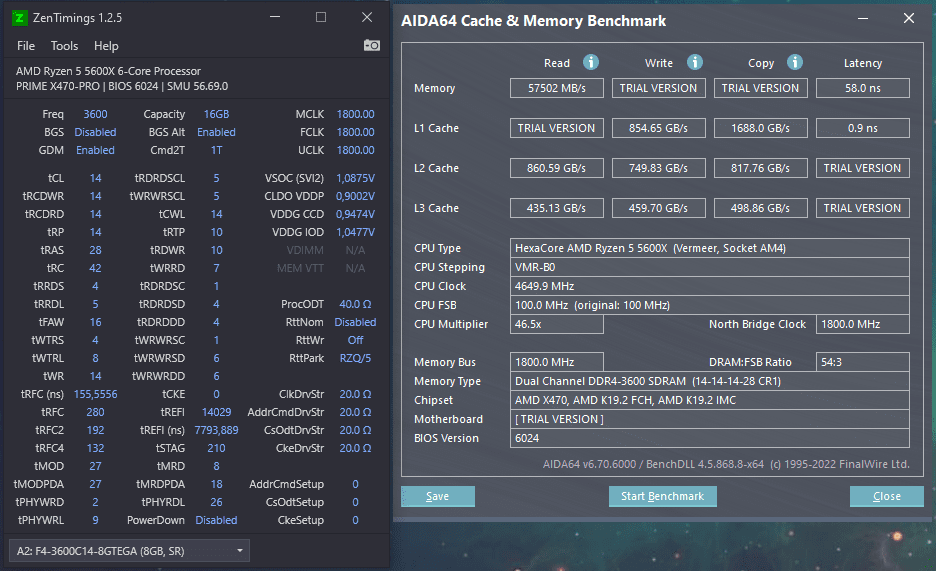Open the File menu in ZenTimings

tap(26, 46)
